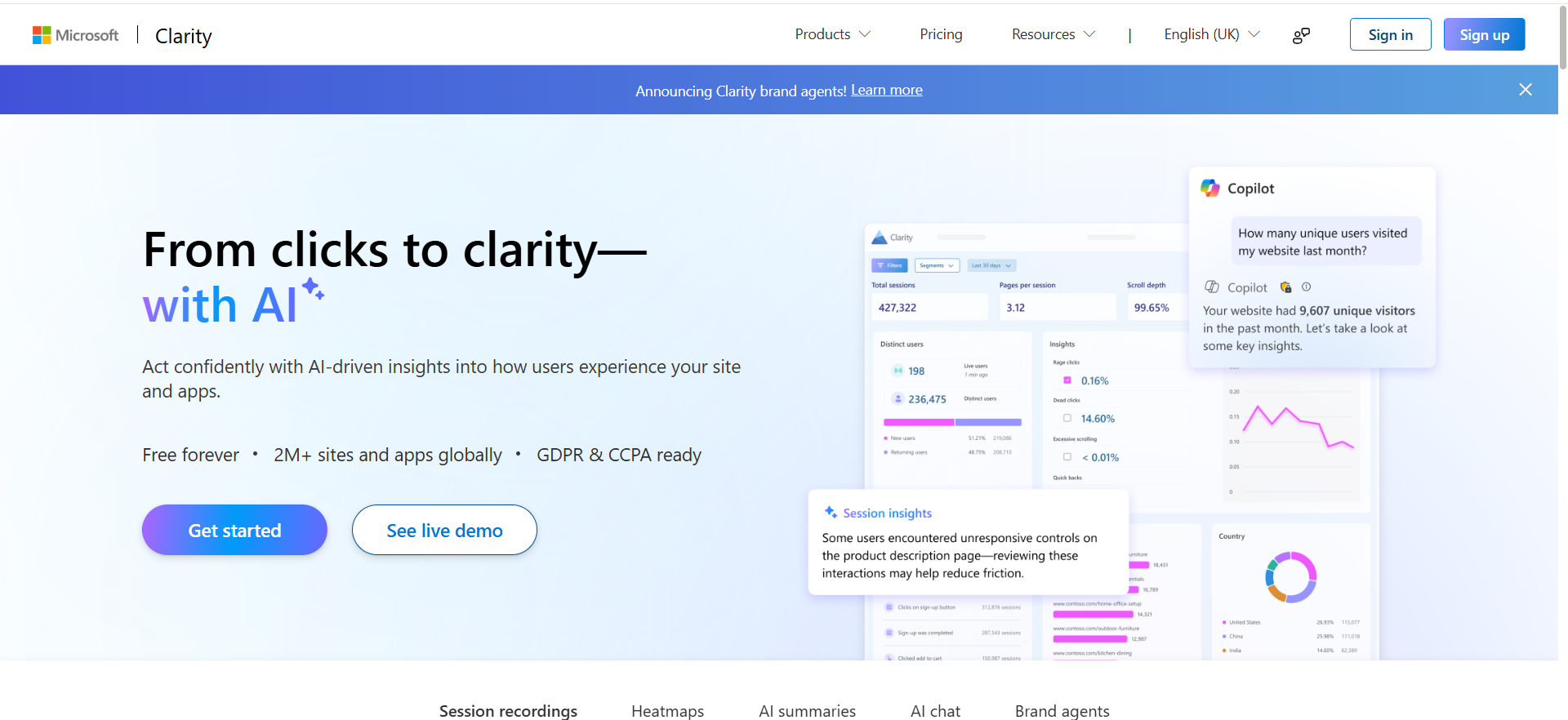
Task: Expand the Resources menu
Action: tap(1053, 34)
